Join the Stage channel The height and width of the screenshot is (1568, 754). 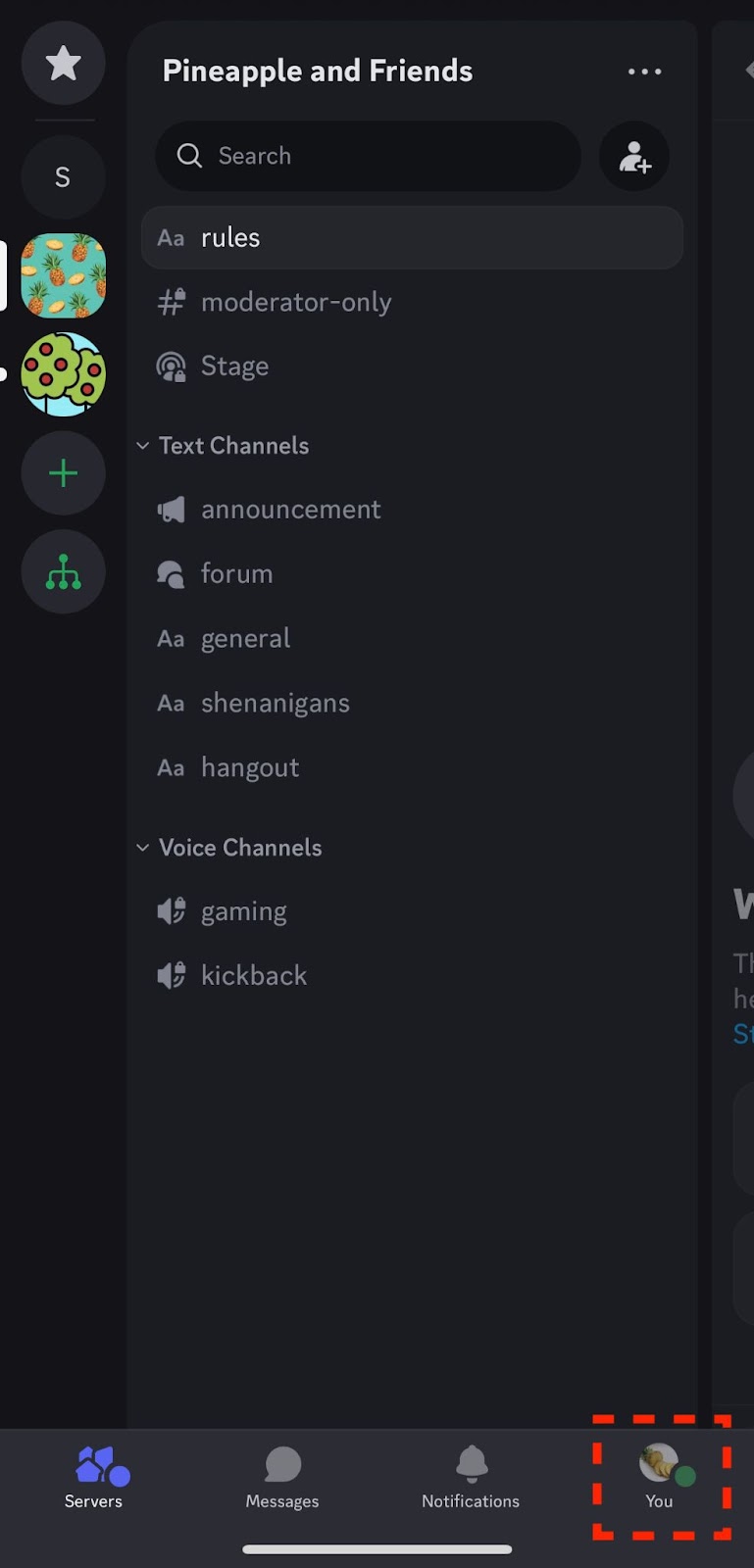pyautogui.click(x=234, y=366)
